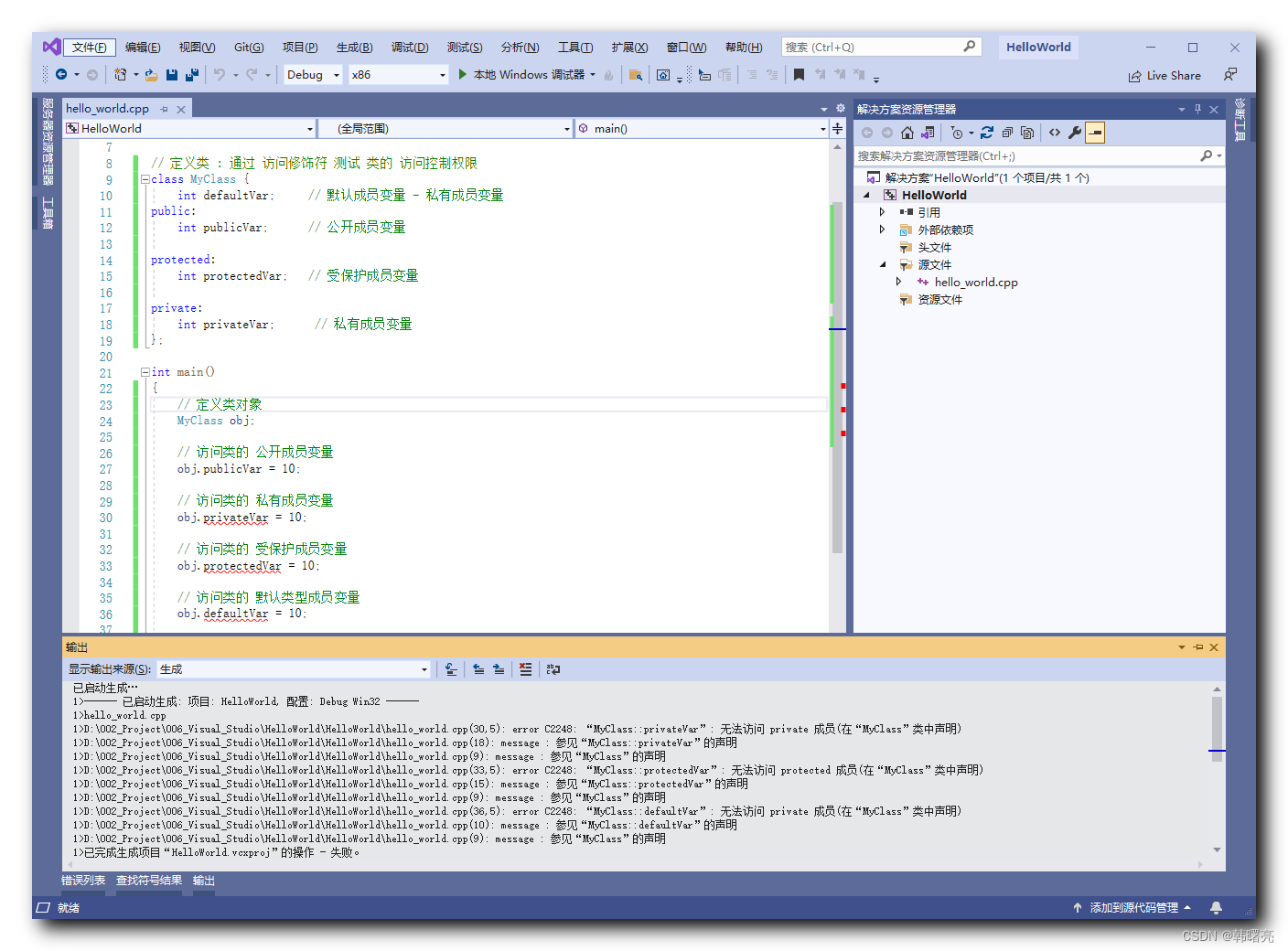Switch views icon in Solution Explorer

928,133
